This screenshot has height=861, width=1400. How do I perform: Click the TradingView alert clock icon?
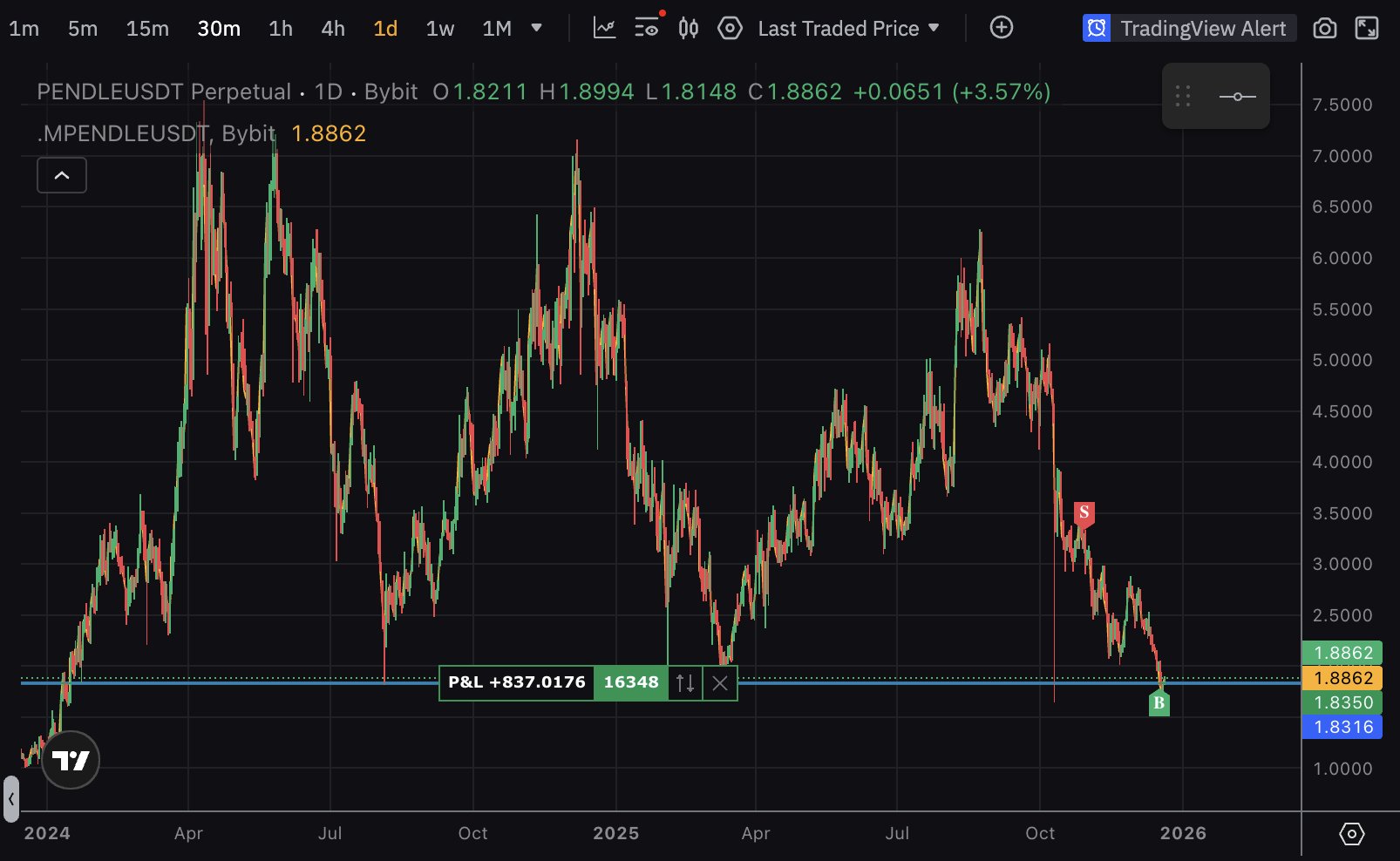pos(1097,29)
